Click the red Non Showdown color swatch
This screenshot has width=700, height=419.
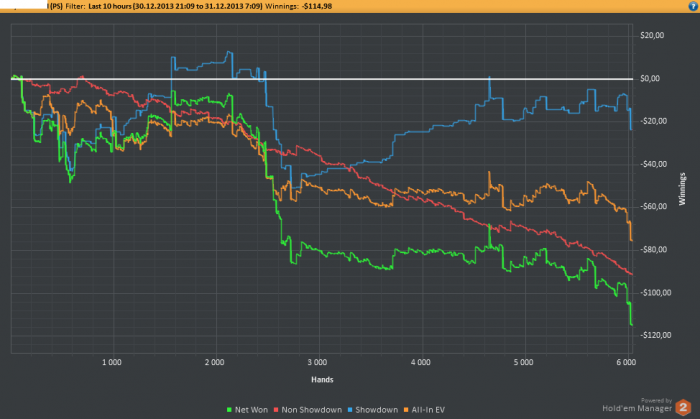point(276,410)
